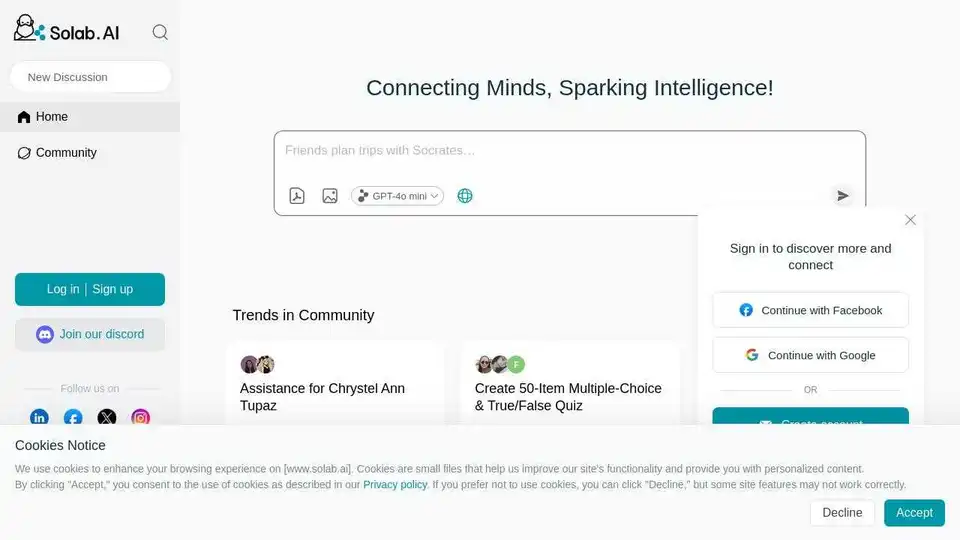
Task: Open the GPT-4o mini model dropdown
Action: pos(397,196)
